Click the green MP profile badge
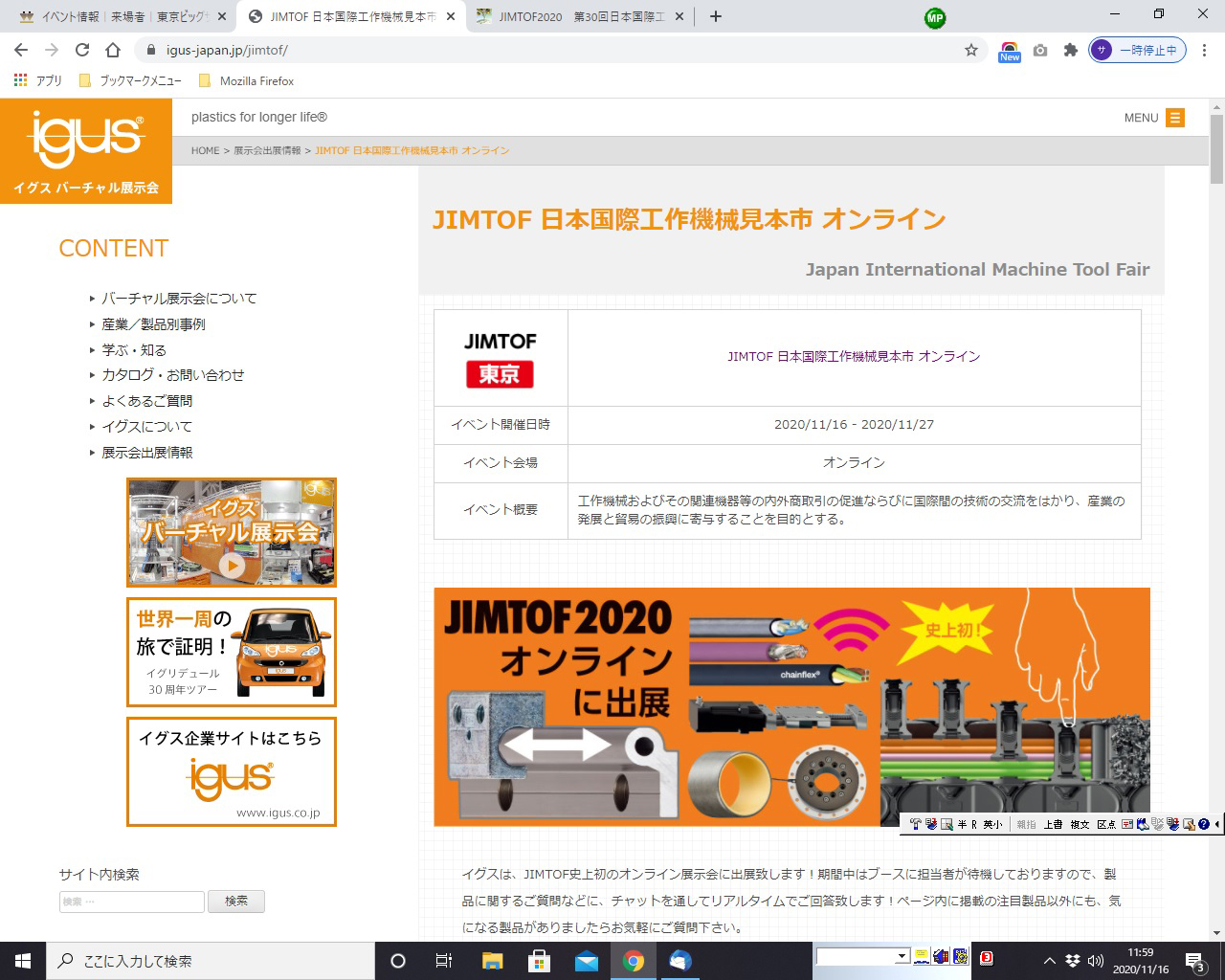This screenshot has height=980, width=1225. pyautogui.click(x=935, y=17)
